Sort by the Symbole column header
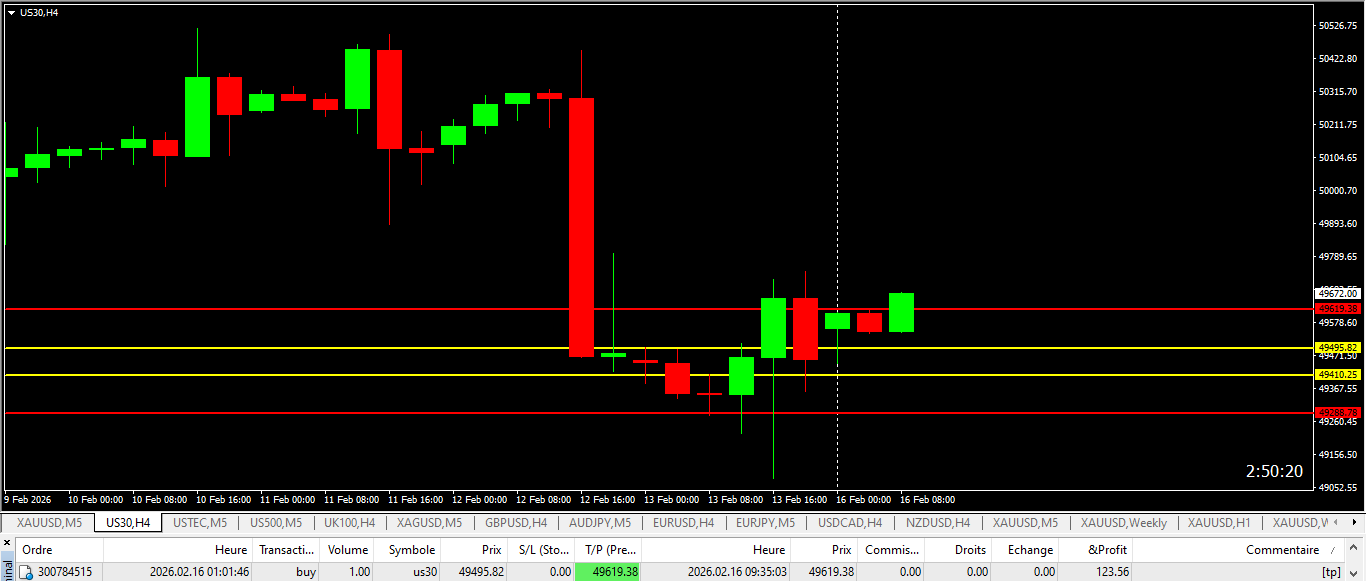The height and width of the screenshot is (581, 1366). coord(409,550)
